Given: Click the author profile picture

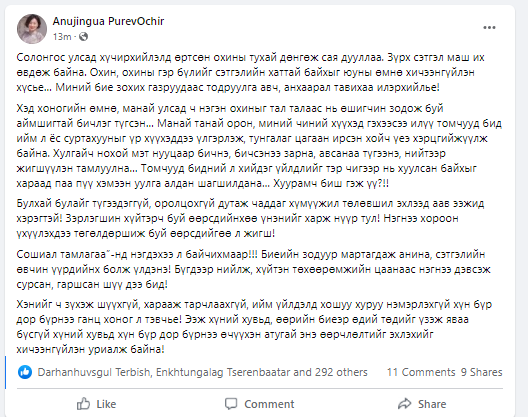Looking at the screenshot, I should tap(32, 29).
